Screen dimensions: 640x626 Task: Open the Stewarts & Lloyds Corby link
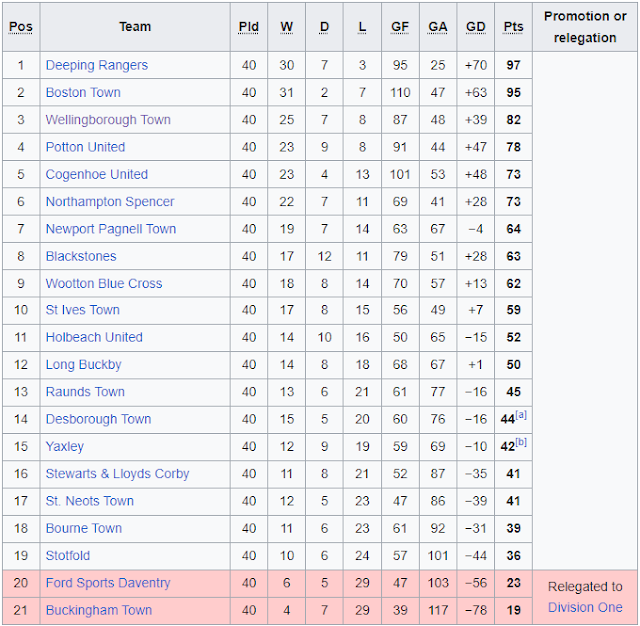pyautogui.click(x=118, y=474)
